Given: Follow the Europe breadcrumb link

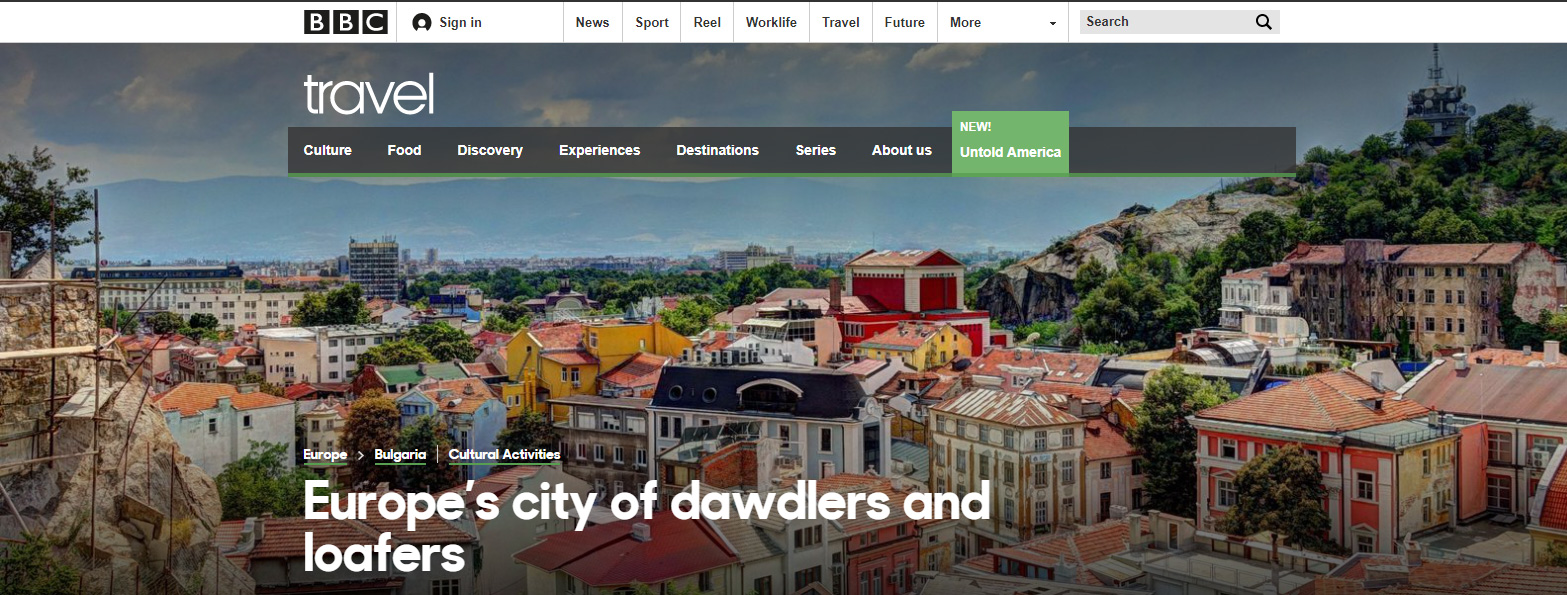Looking at the screenshot, I should point(325,455).
